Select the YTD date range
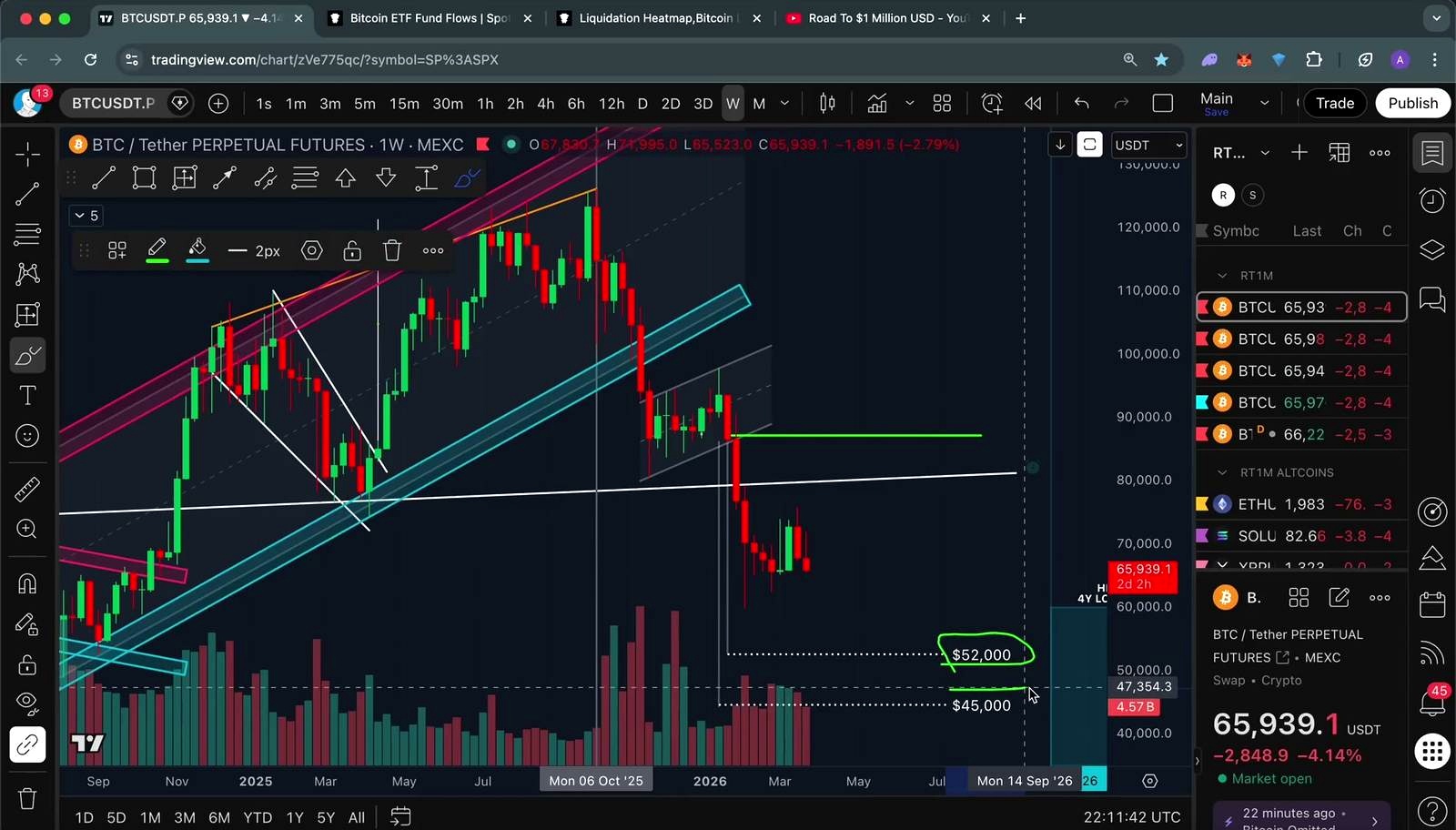This screenshot has height=830, width=1456. pyautogui.click(x=258, y=817)
